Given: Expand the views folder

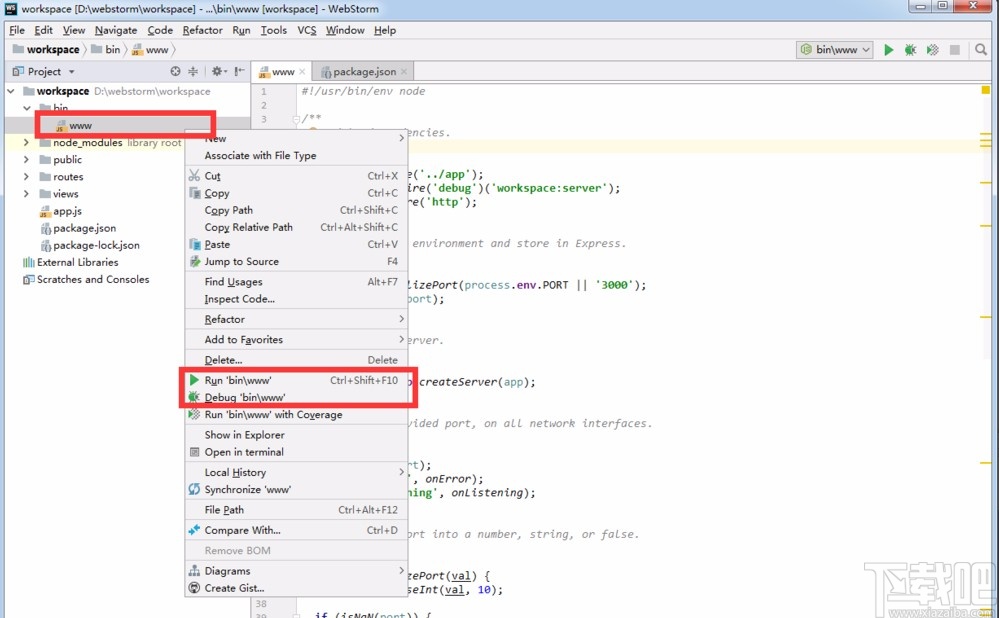Looking at the screenshot, I should 26,194.
